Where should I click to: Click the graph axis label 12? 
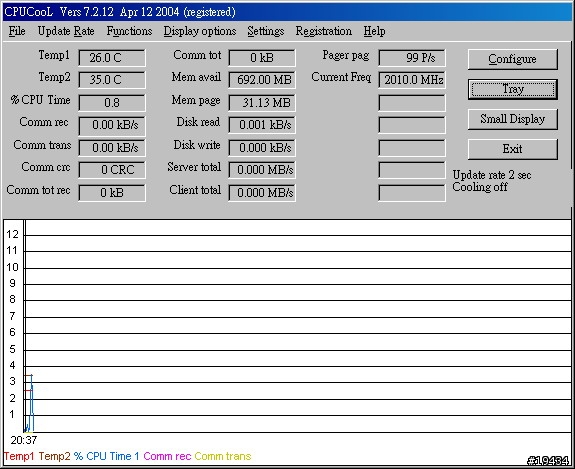pos(12,234)
